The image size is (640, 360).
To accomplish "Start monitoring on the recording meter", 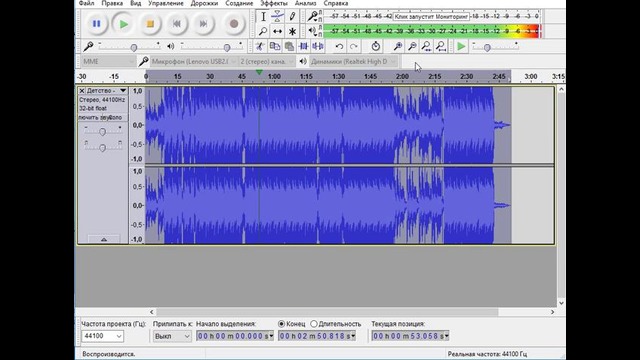I will coord(431,17).
